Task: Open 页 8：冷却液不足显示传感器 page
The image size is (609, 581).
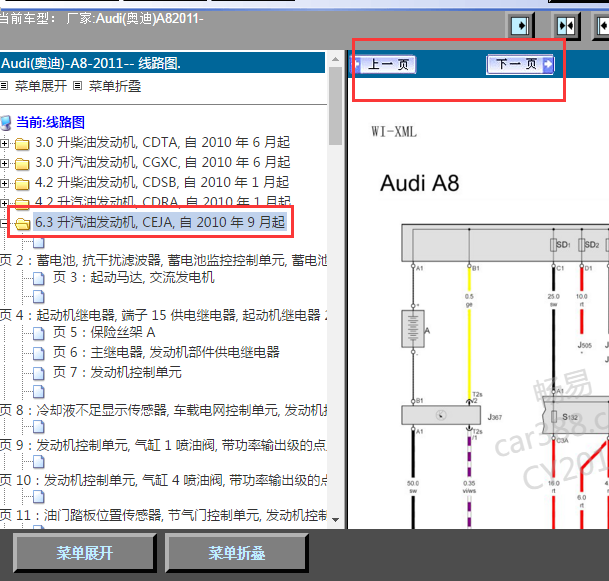Action: (x=163, y=410)
